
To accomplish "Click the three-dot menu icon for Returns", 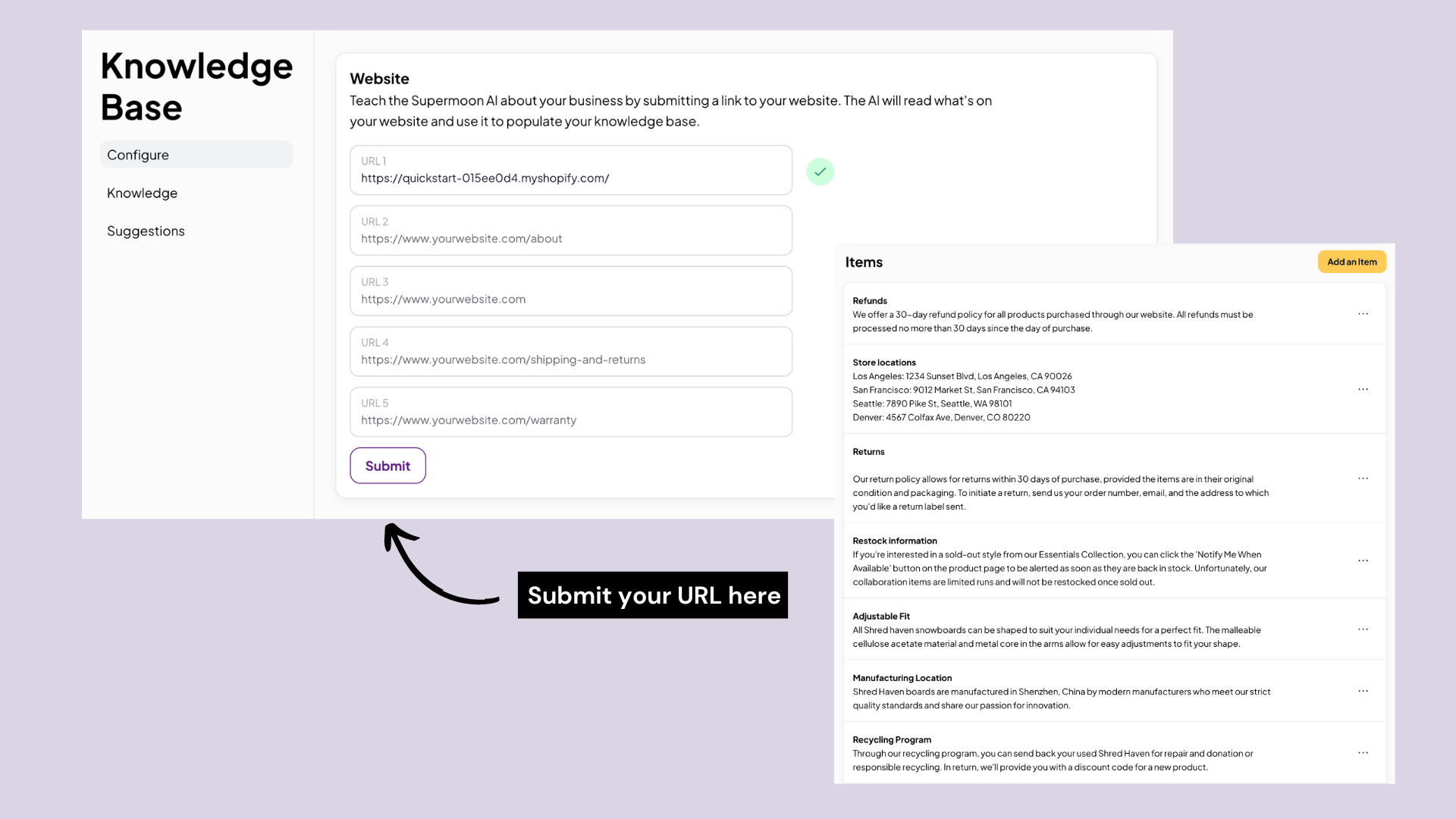I will pyautogui.click(x=1363, y=478).
